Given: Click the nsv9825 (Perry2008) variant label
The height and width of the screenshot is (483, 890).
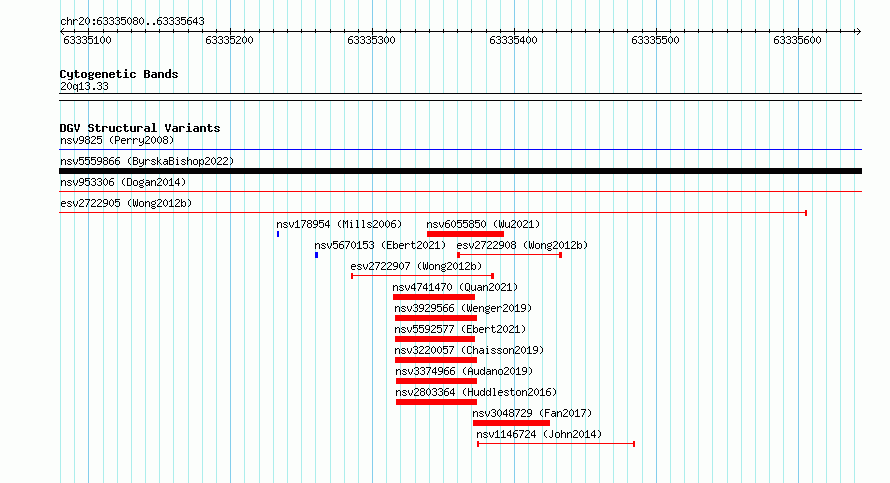Looking at the screenshot, I should pos(117,140).
